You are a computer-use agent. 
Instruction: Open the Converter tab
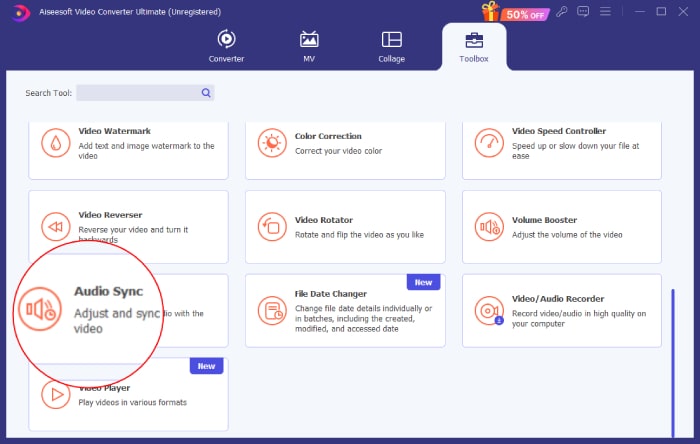click(x=226, y=46)
